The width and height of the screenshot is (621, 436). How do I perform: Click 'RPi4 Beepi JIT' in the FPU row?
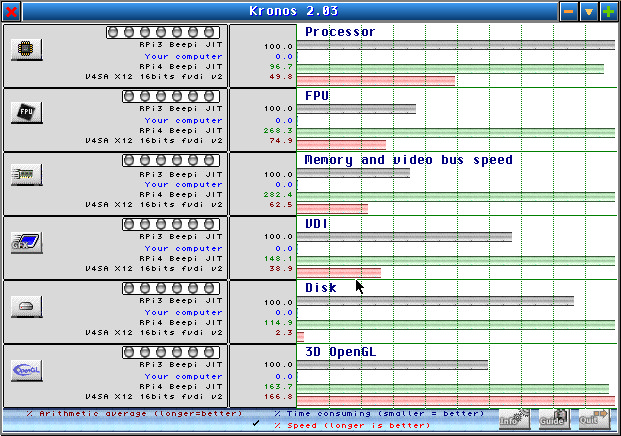coord(181,131)
